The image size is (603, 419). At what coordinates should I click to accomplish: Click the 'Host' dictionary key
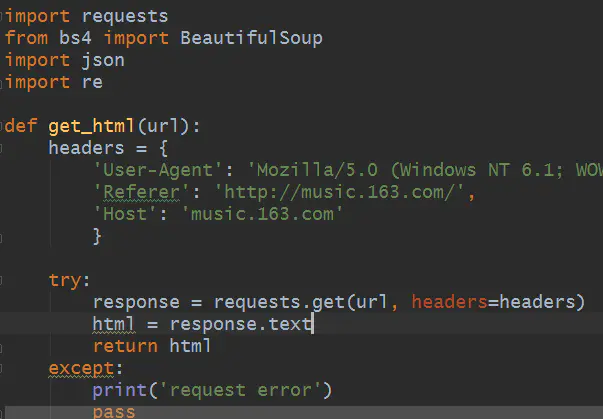pyautogui.click(x=125, y=214)
